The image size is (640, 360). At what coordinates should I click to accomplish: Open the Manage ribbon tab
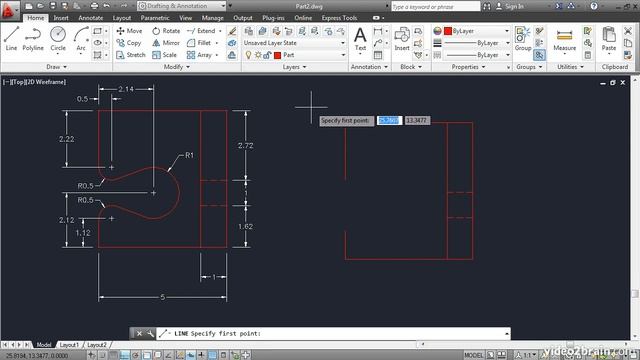[213, 18]
